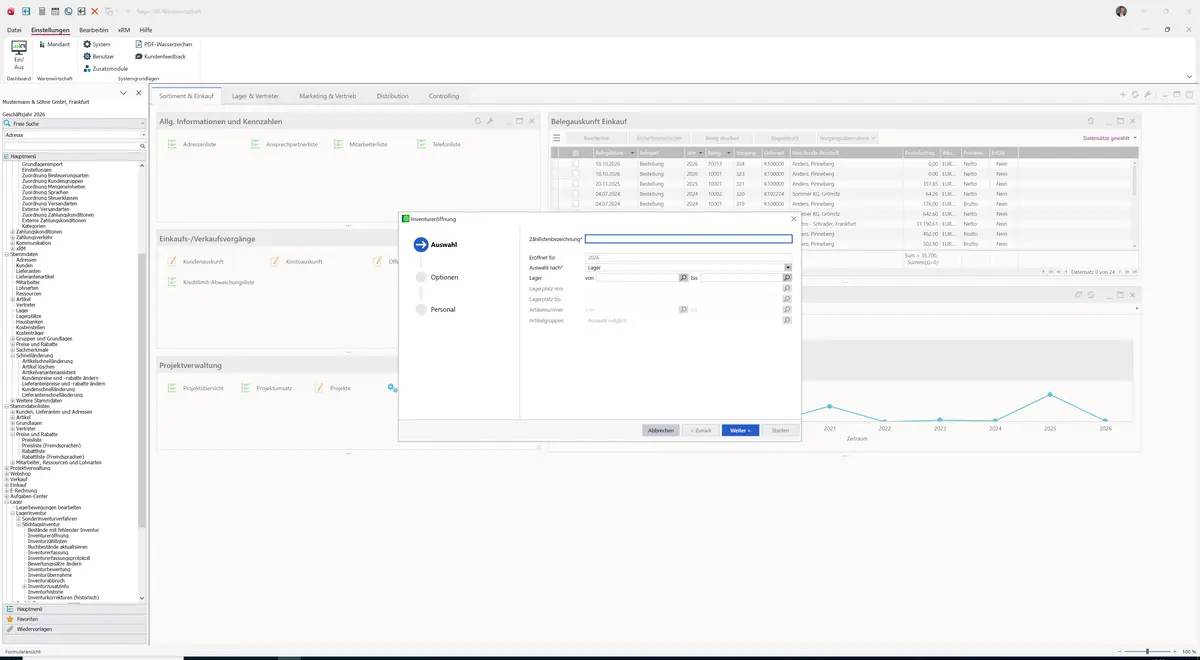Click the calendar icon in quick access toolbar
The image size is (1200, 660).
(x=54, y=11)
